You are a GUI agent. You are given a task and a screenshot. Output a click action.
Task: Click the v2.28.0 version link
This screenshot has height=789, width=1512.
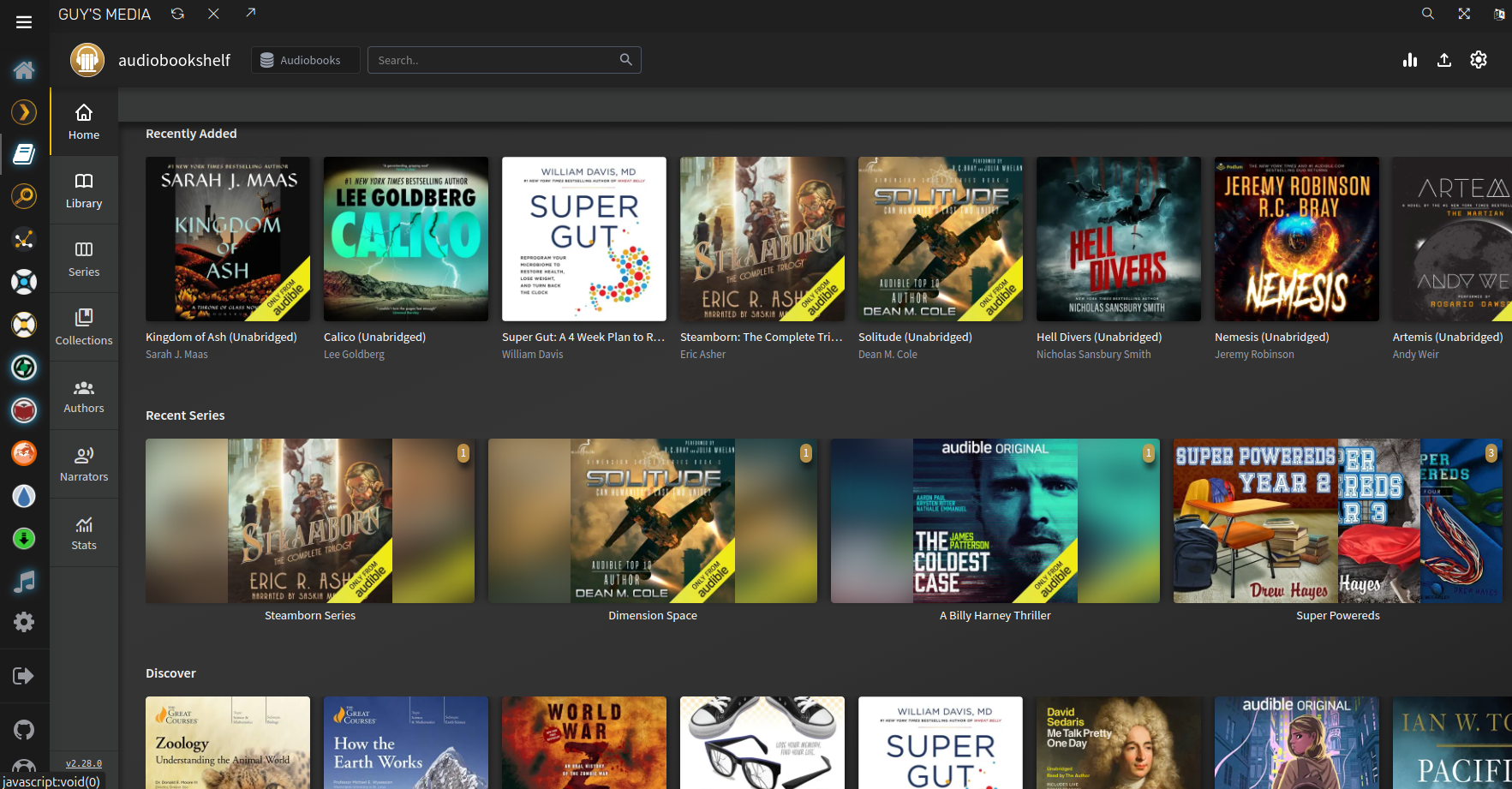(x=84, y=763)
